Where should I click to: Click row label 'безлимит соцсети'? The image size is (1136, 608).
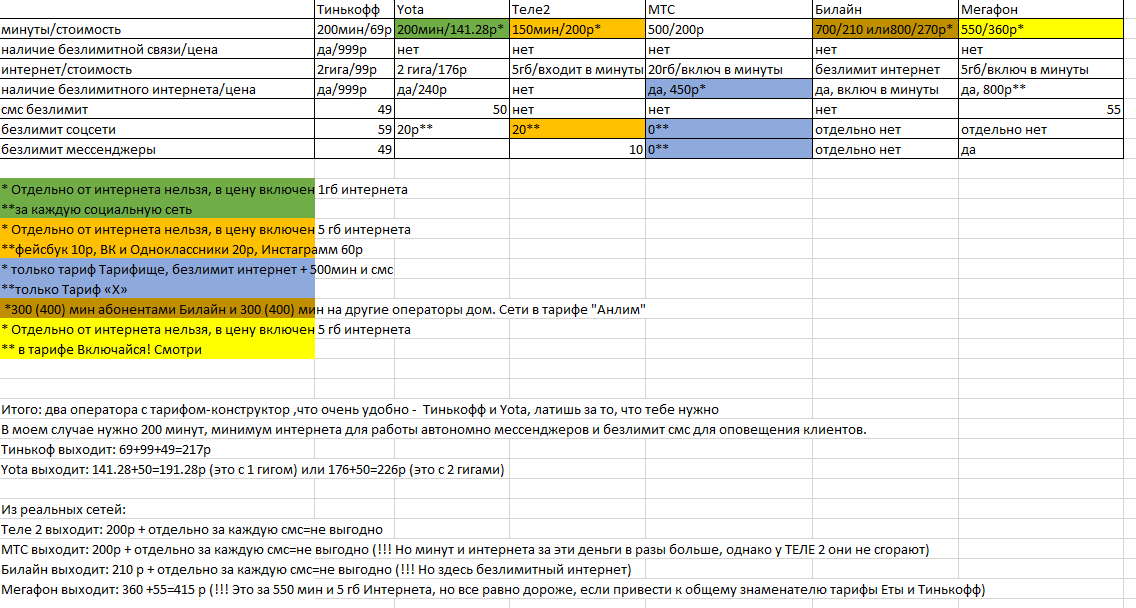click(x=157, y=129)
